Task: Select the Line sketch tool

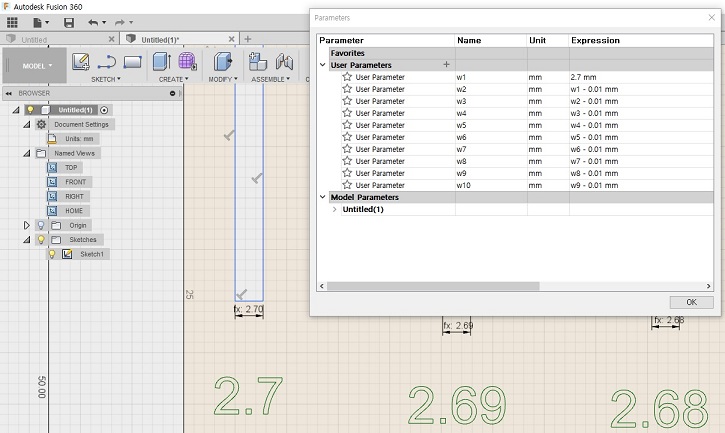Action: click(107, 62)
